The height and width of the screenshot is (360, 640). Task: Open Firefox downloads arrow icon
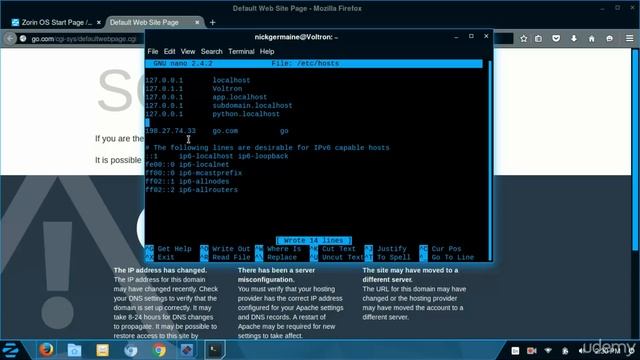(574, 38)
